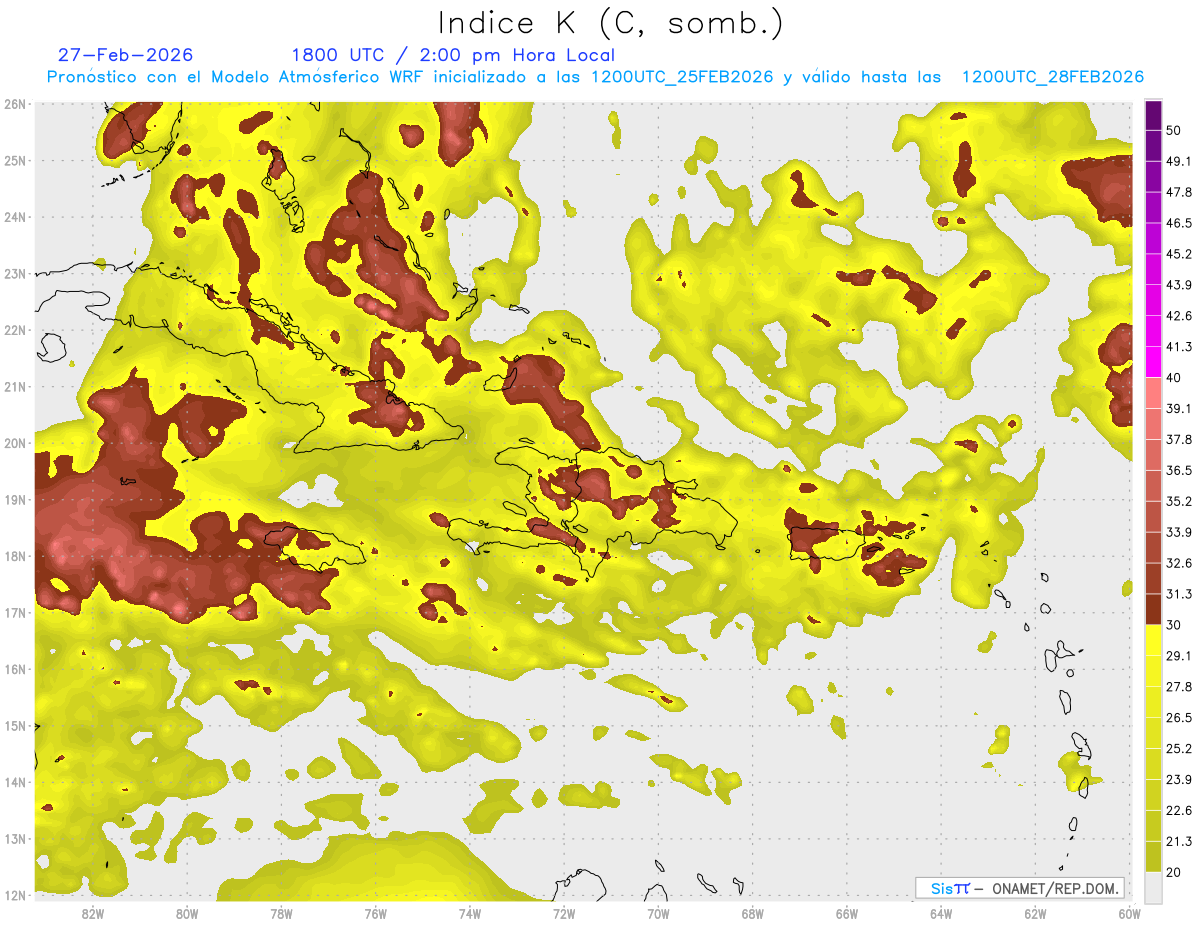Viewport: 1200px width, 927px height.
Task: Click the '22.6' legend value
Action: (x=1179, y=811)
